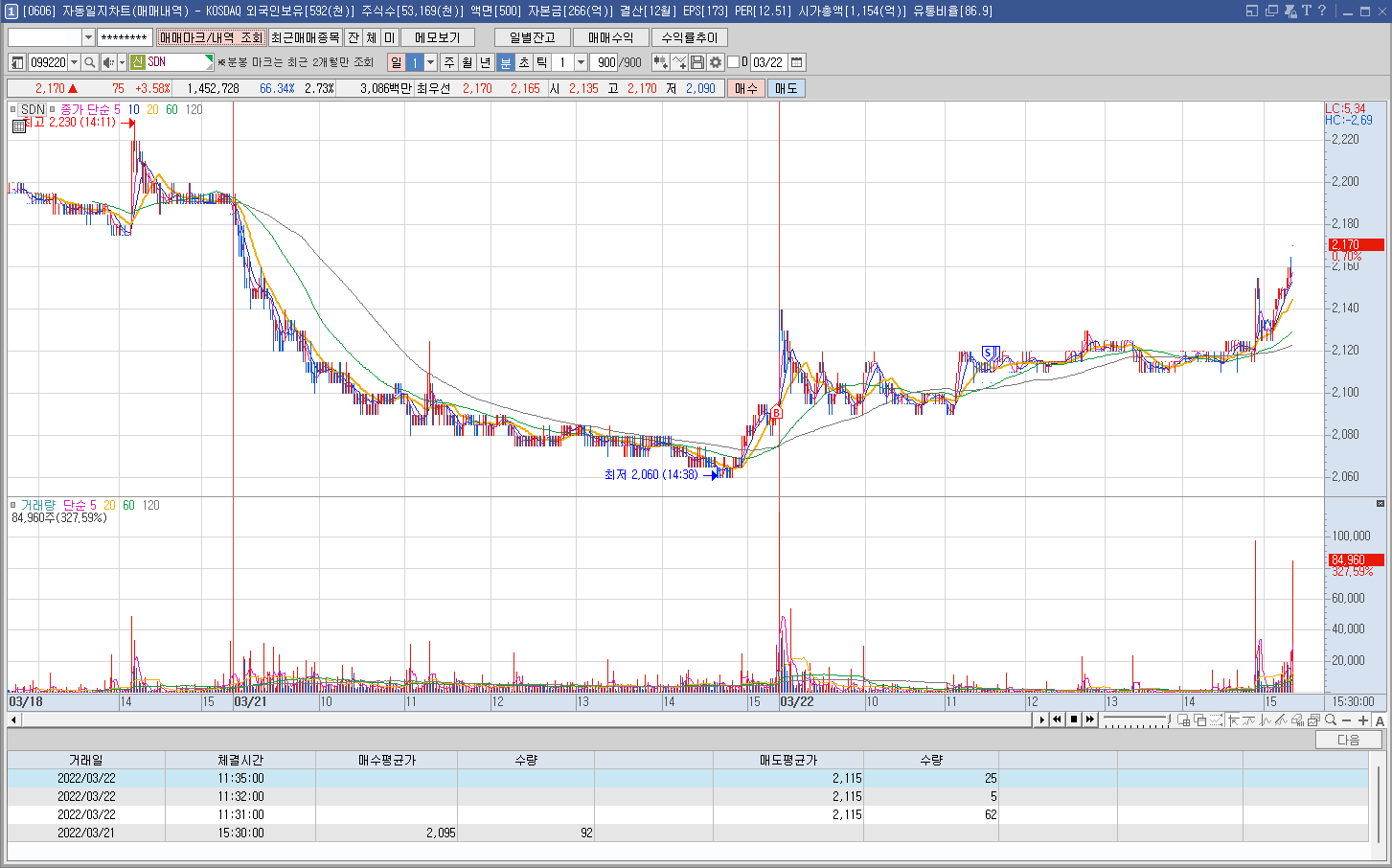Click the data table grid icon on chart
Viewport: 1392px width, 868px height.
coord(18,126)
